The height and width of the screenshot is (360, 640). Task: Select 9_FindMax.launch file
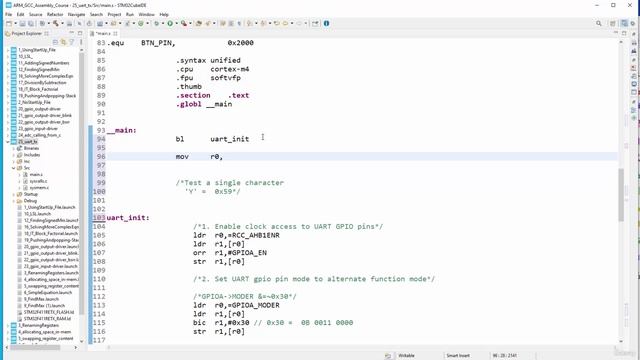[42, 299]
